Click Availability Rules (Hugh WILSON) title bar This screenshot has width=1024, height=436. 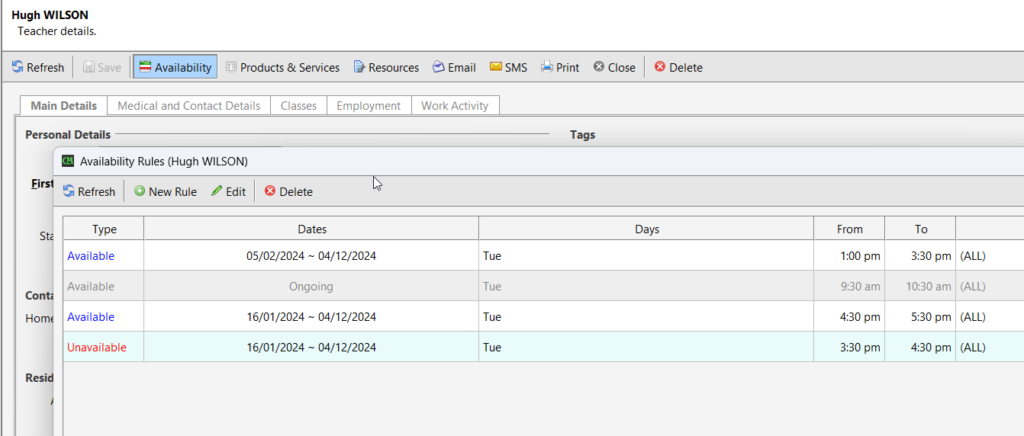click(x=539, y=161)
